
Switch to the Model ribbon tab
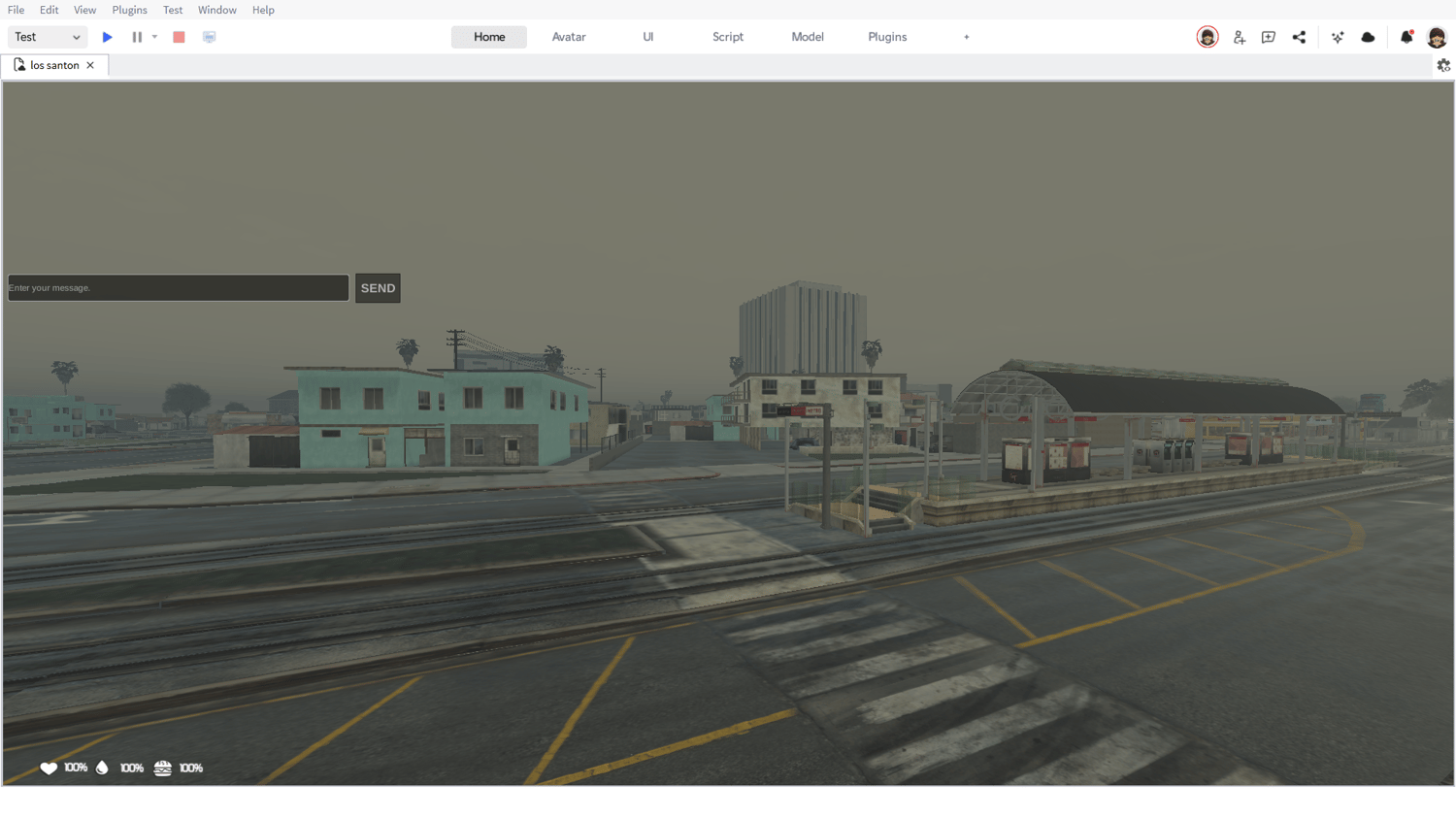[x=808, y=37]
